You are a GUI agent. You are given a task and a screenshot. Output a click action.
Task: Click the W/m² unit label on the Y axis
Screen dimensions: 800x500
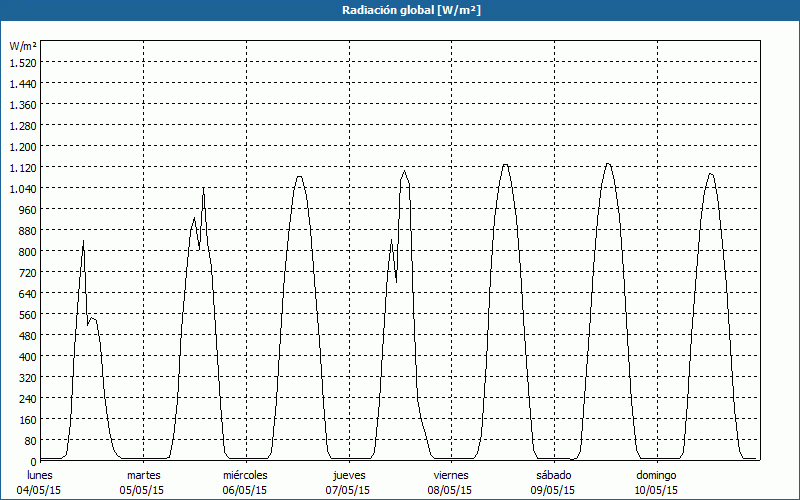point(23,47)
